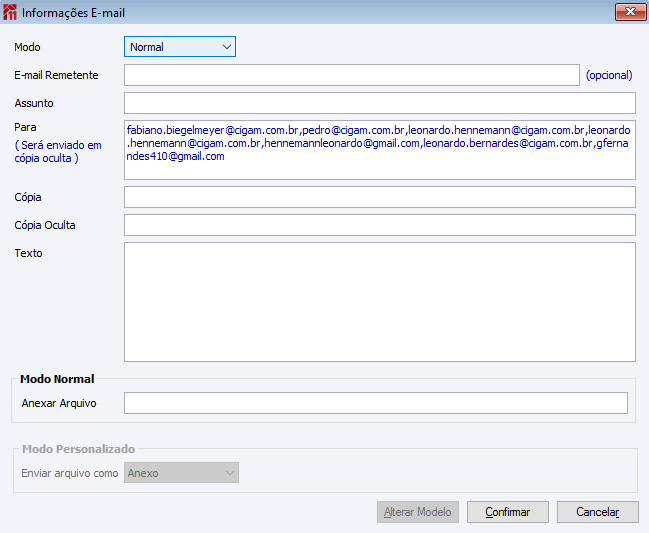Click the Anexar Arquivo field

point(376,403)
